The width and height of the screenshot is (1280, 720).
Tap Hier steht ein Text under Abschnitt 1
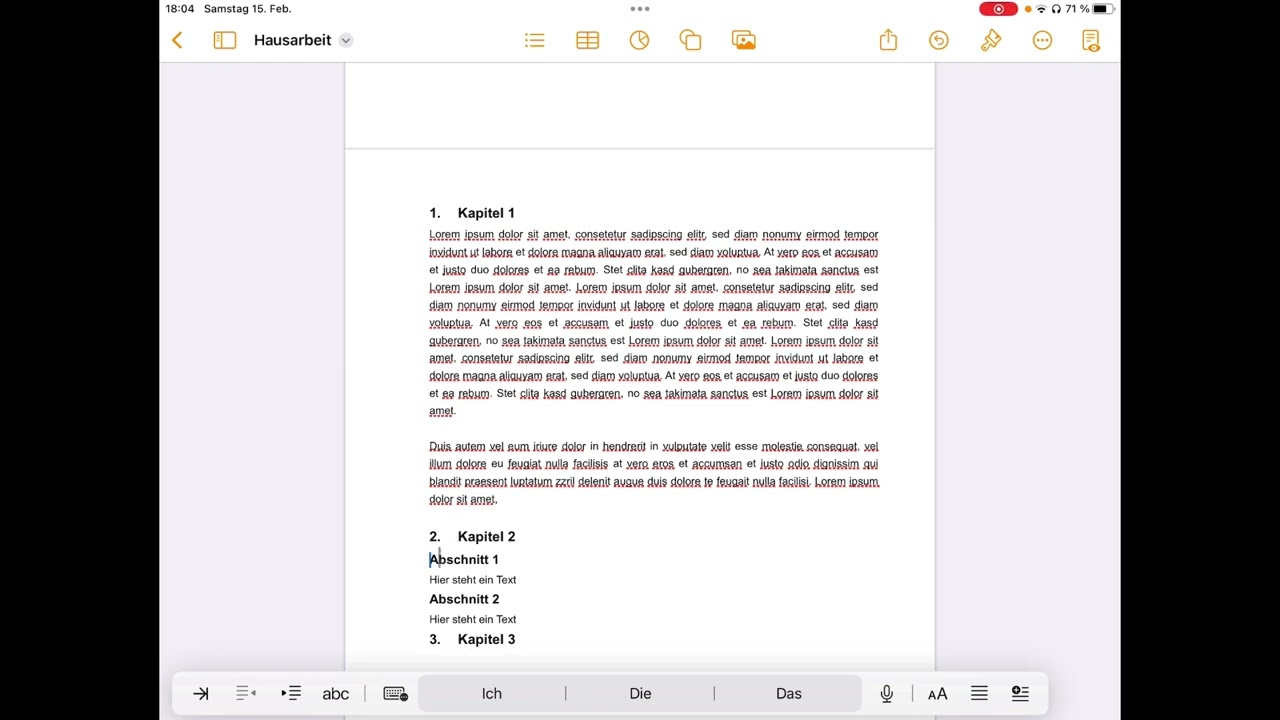click(473, 580)
